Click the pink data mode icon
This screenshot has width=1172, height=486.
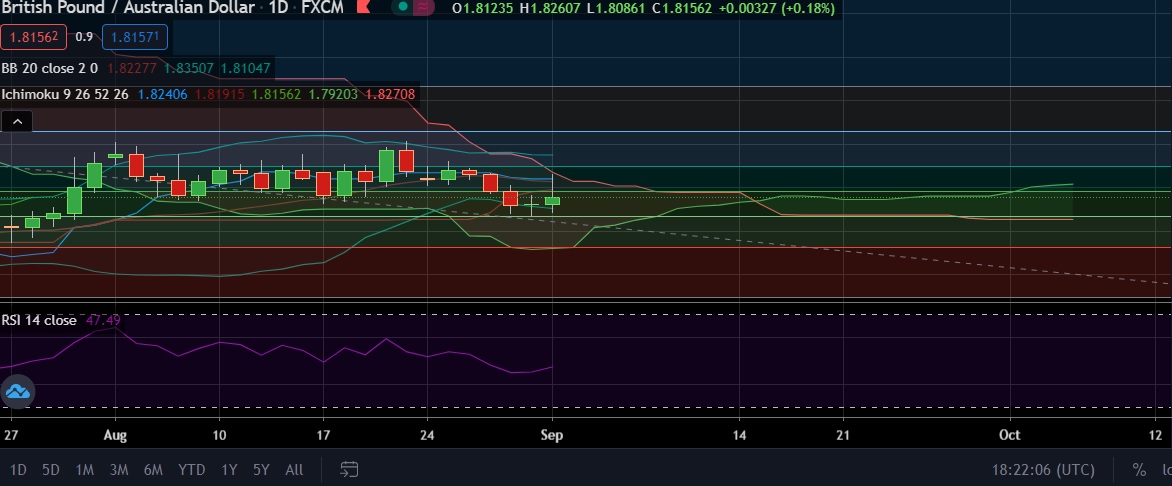point(424,7)
